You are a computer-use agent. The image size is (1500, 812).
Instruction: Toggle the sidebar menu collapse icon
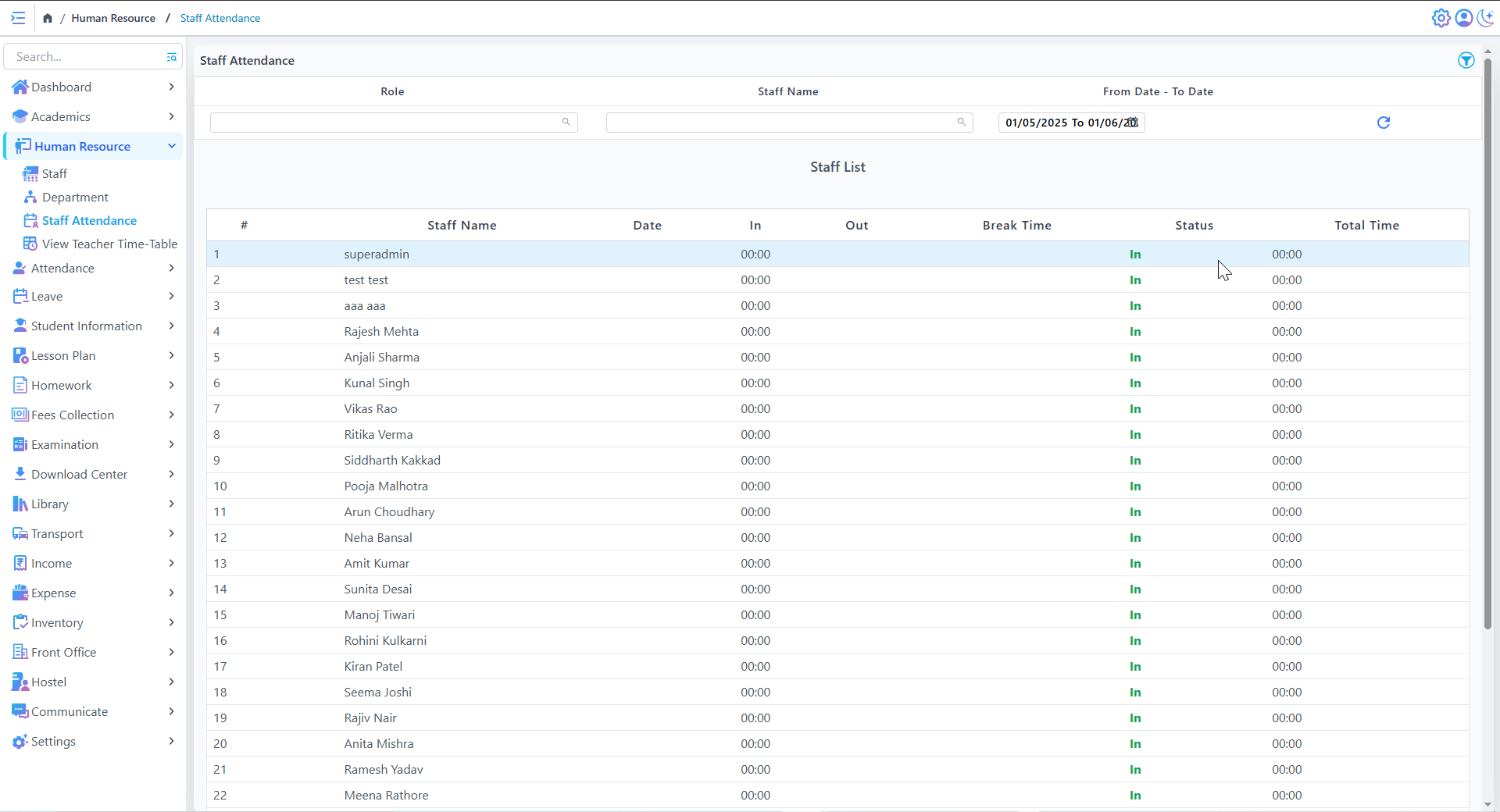18,18
